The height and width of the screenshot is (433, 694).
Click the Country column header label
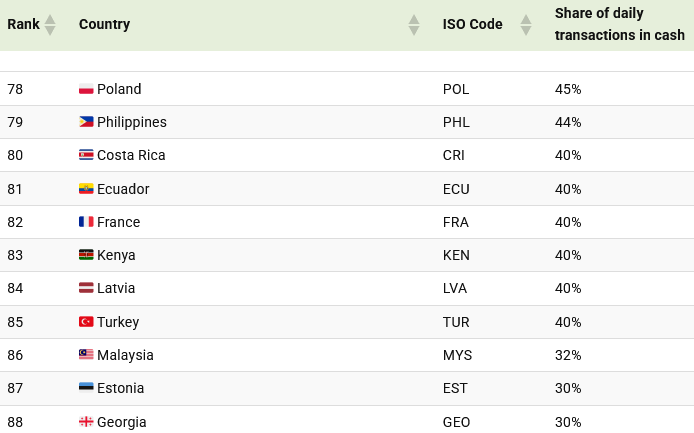(104, 24)
